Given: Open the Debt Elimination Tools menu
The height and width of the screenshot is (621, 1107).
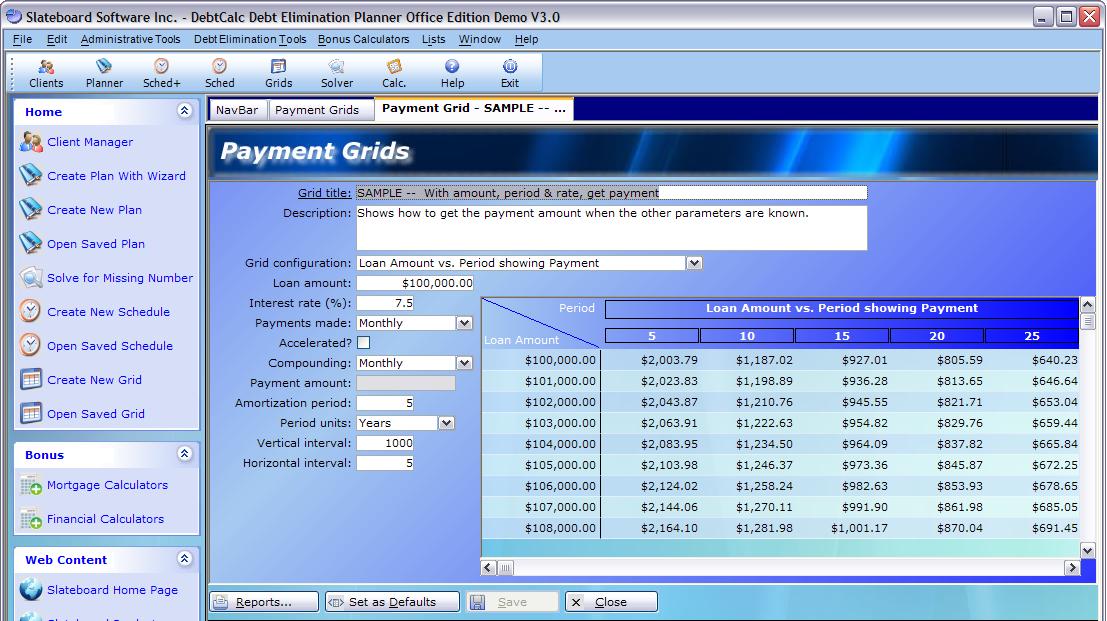Looking at the screenshot, I should (x=250, y=40).
